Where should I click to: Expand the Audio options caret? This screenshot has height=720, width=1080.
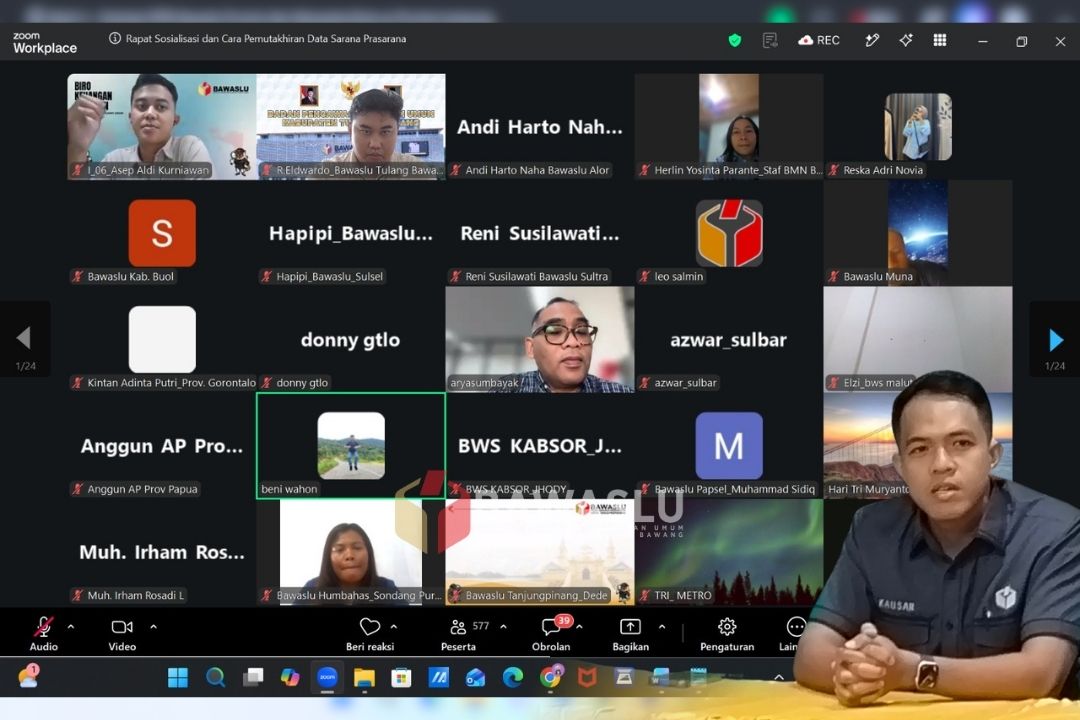(x=71, y=627)
